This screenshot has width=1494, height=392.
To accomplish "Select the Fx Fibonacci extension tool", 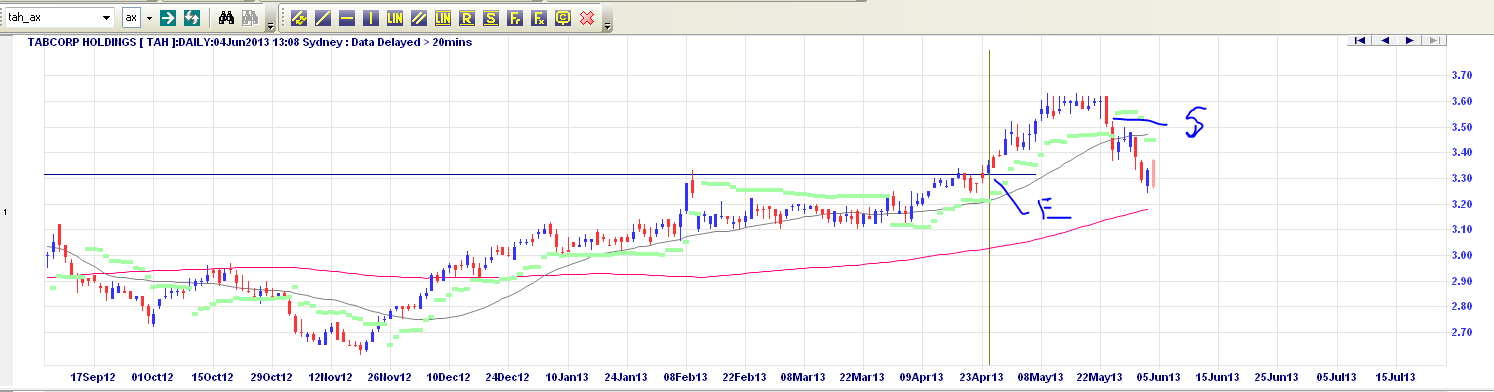I will (x=538, y=18).
